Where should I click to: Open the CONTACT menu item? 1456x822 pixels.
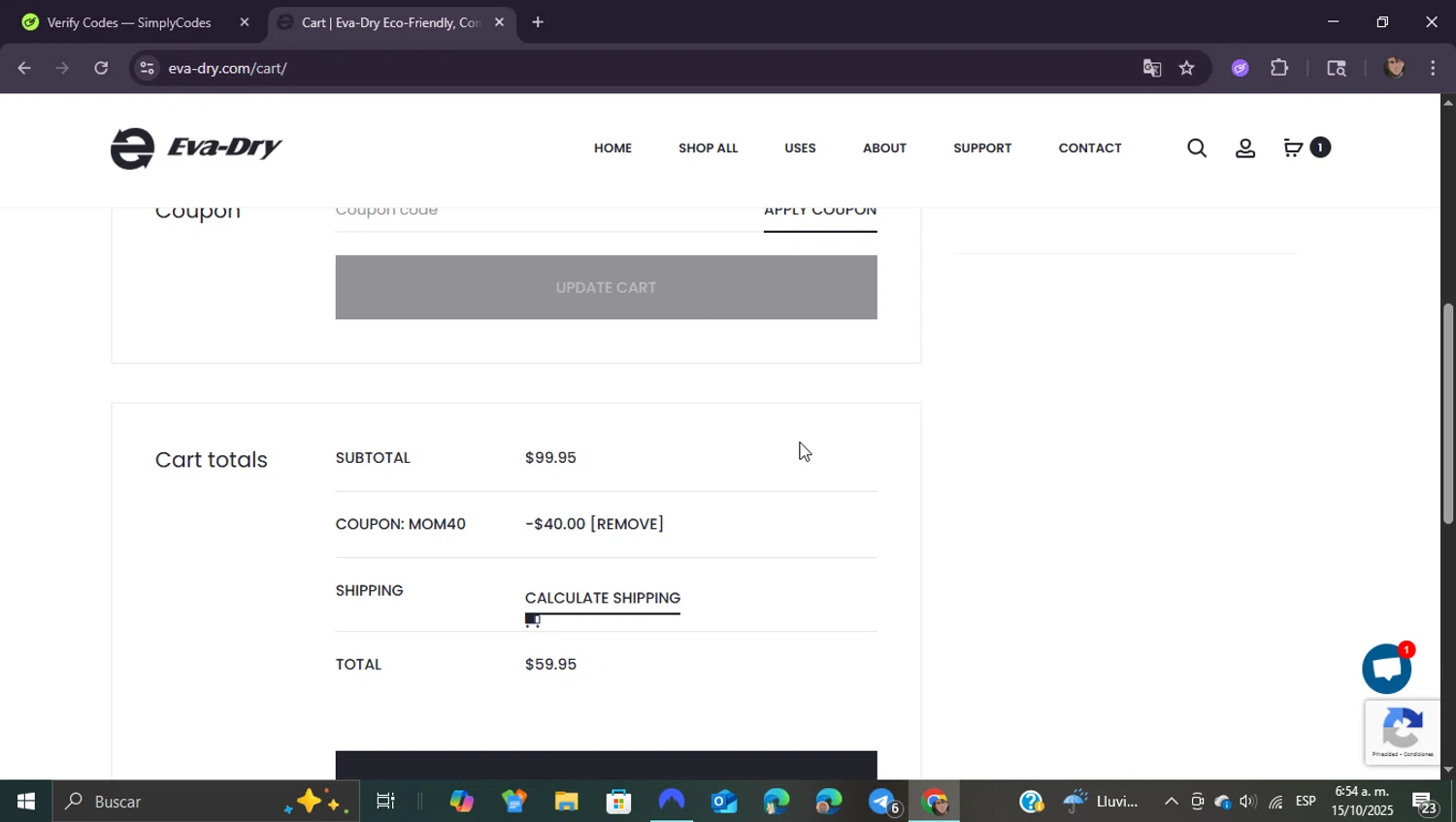(1090, 148)
